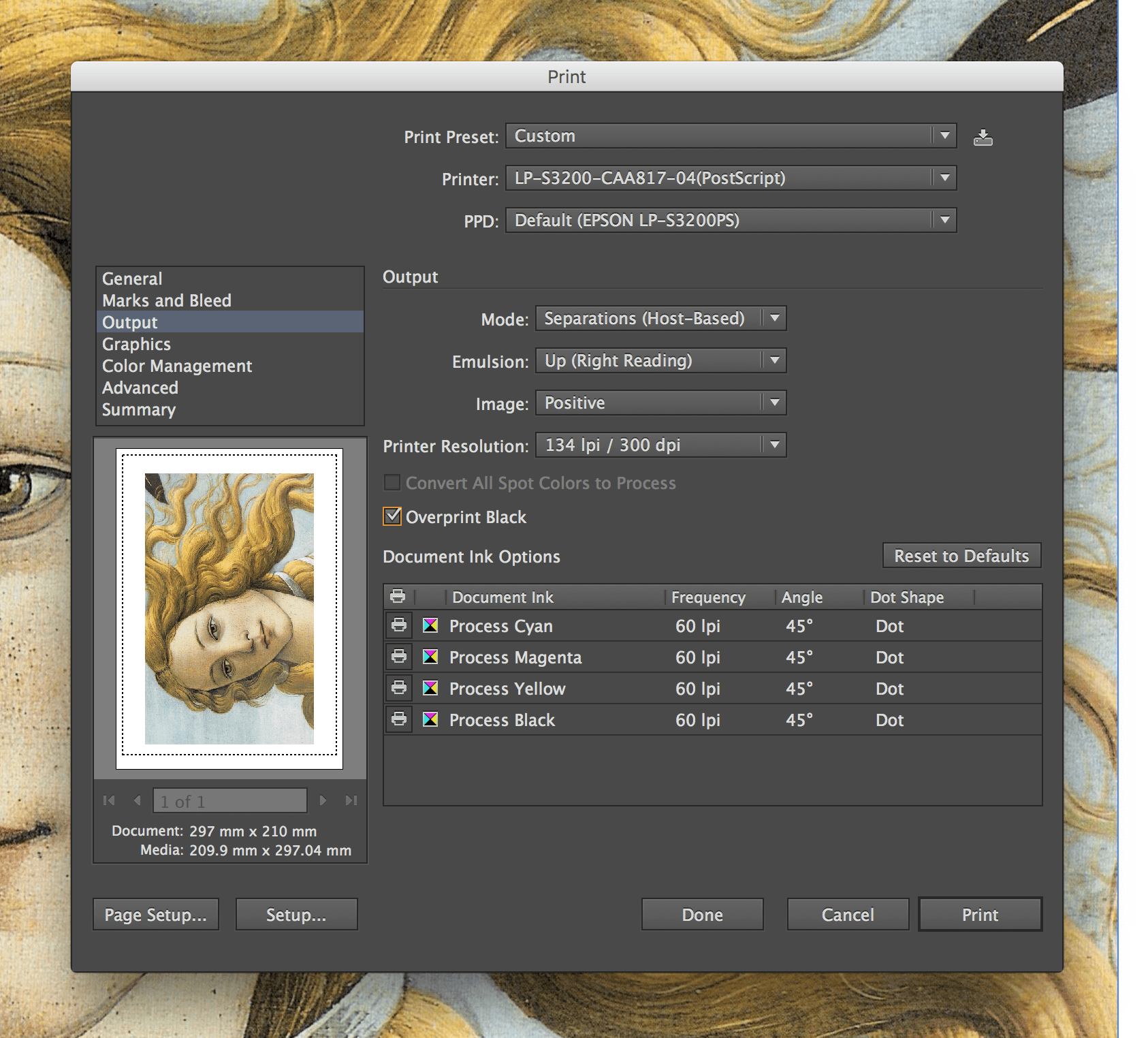Jump to the last page in preview
1148x1038 pixels.
point(351,800)
